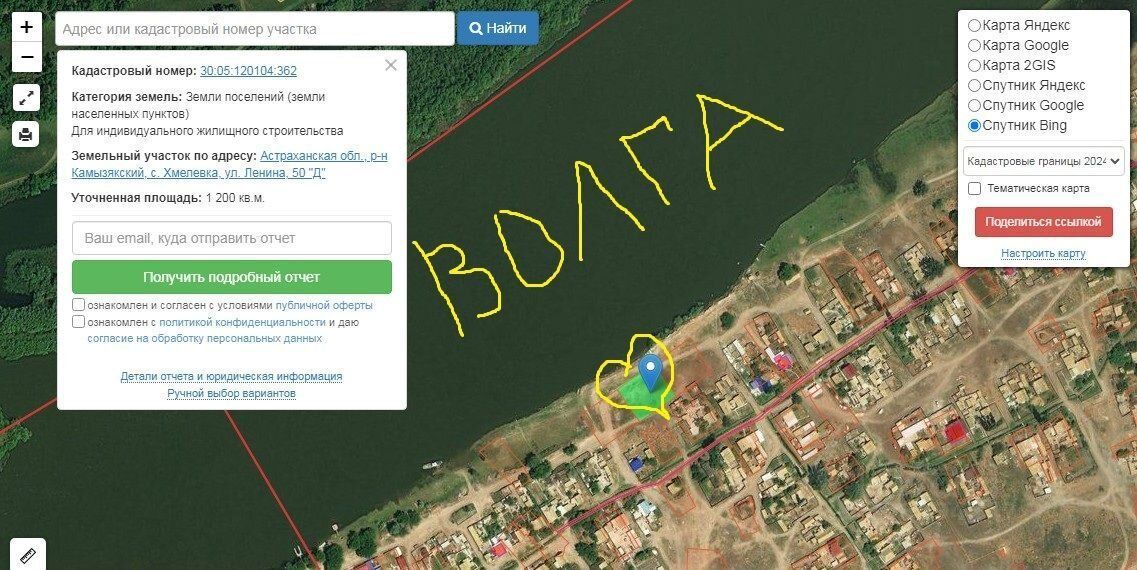The height and width of the screenshot is (570, 1137).
Task: Select the Карта 2GIS radio option
Action: coord(975,65)
